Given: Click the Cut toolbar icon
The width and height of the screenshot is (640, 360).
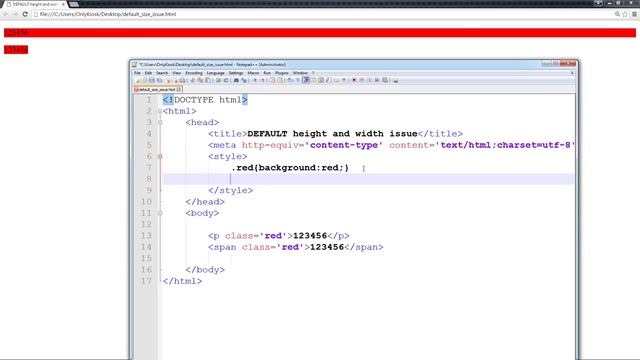Looking at the screenshot, I should (x=192, y=80).
